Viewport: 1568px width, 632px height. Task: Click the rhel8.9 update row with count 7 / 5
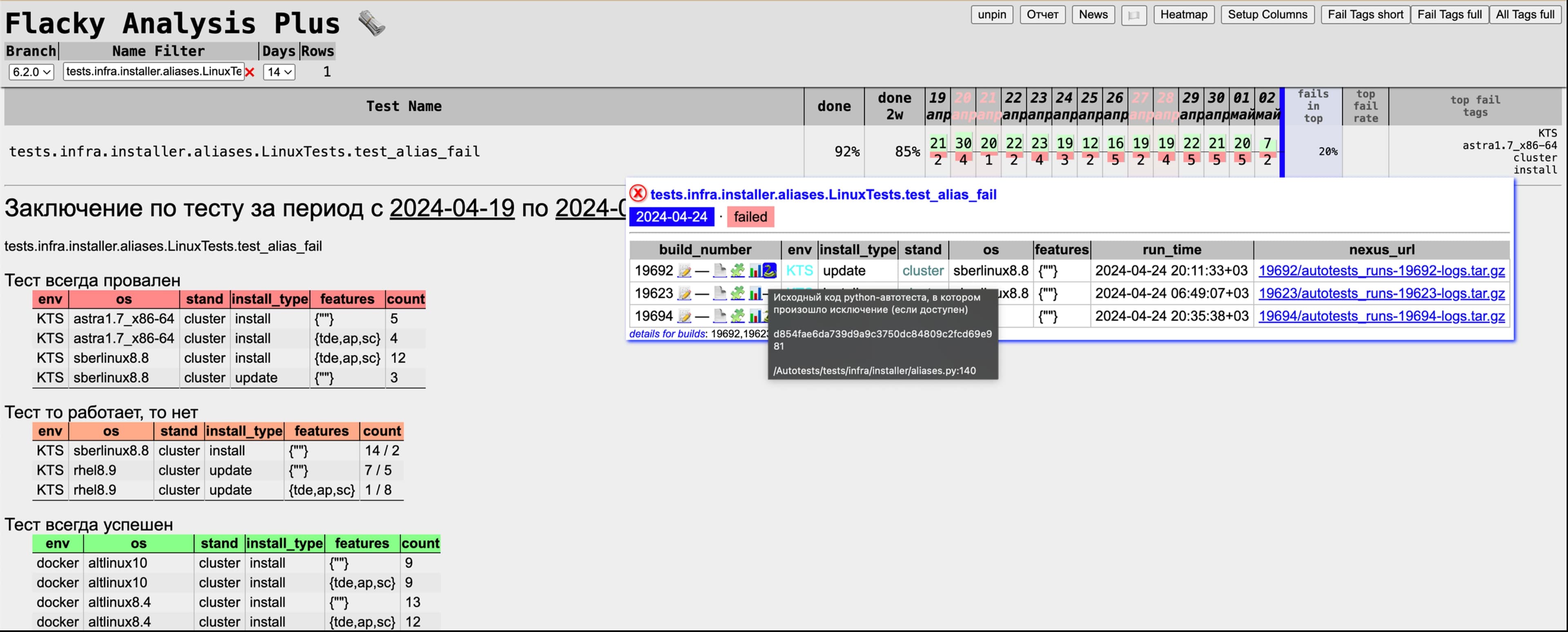(217, 470)
